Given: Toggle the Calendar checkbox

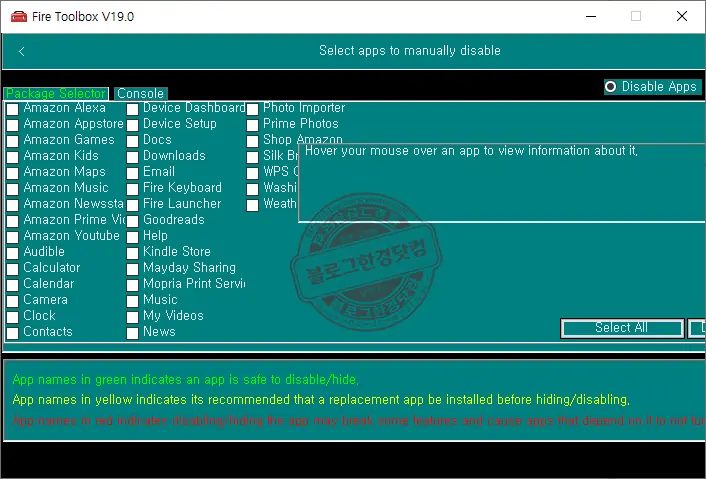Looking at the screenshot, I should [13, 285].
